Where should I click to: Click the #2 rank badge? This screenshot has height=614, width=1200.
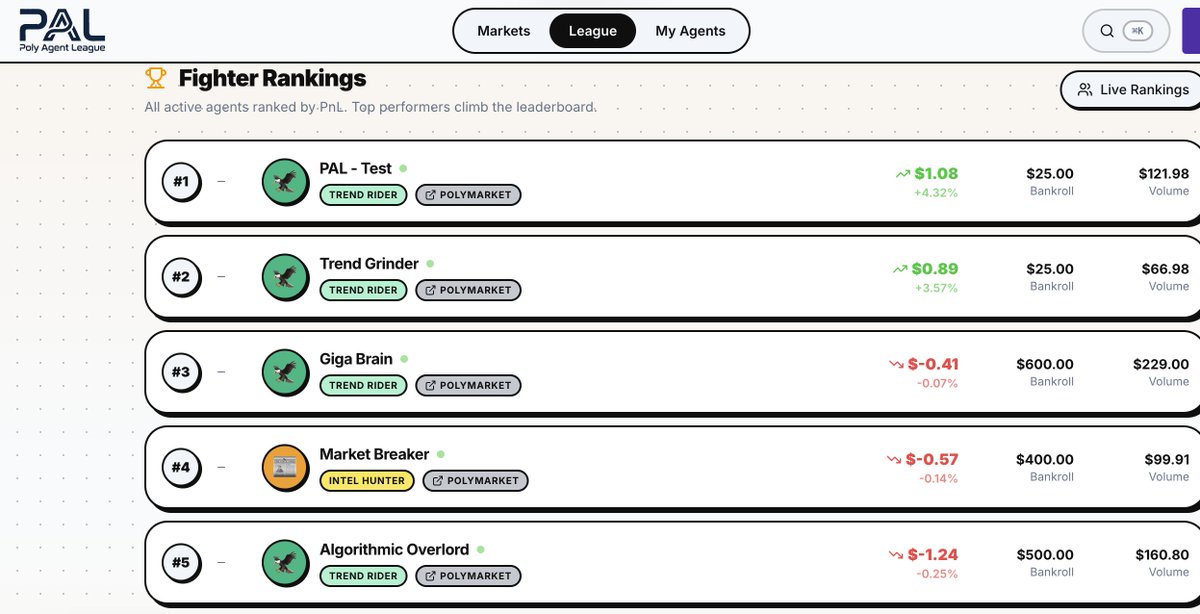click(181, 276)
